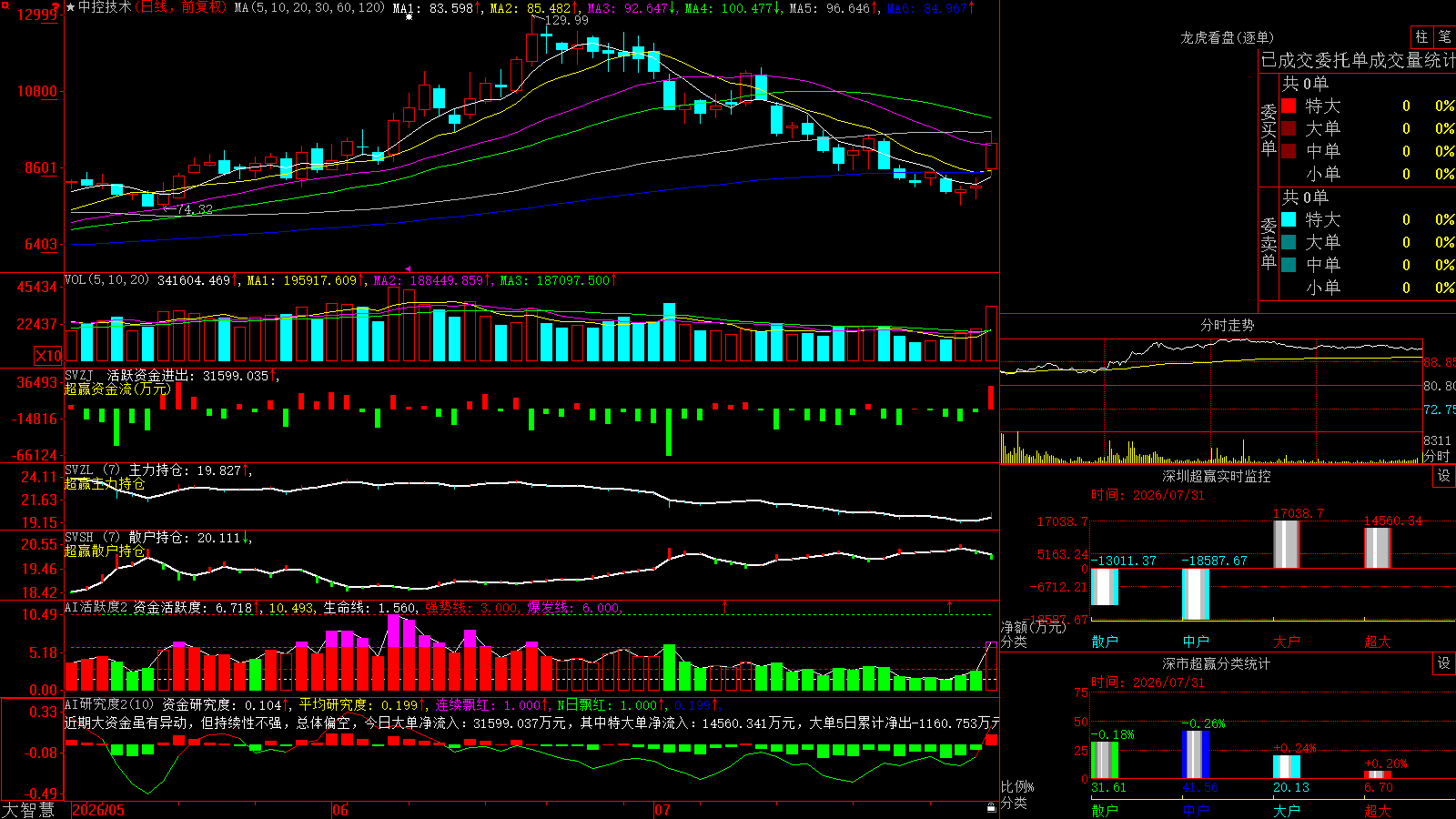Click the -18587.67 中户 bar in 实时监控
This screenshot has height=819, width=1456.
point(1196,594)
